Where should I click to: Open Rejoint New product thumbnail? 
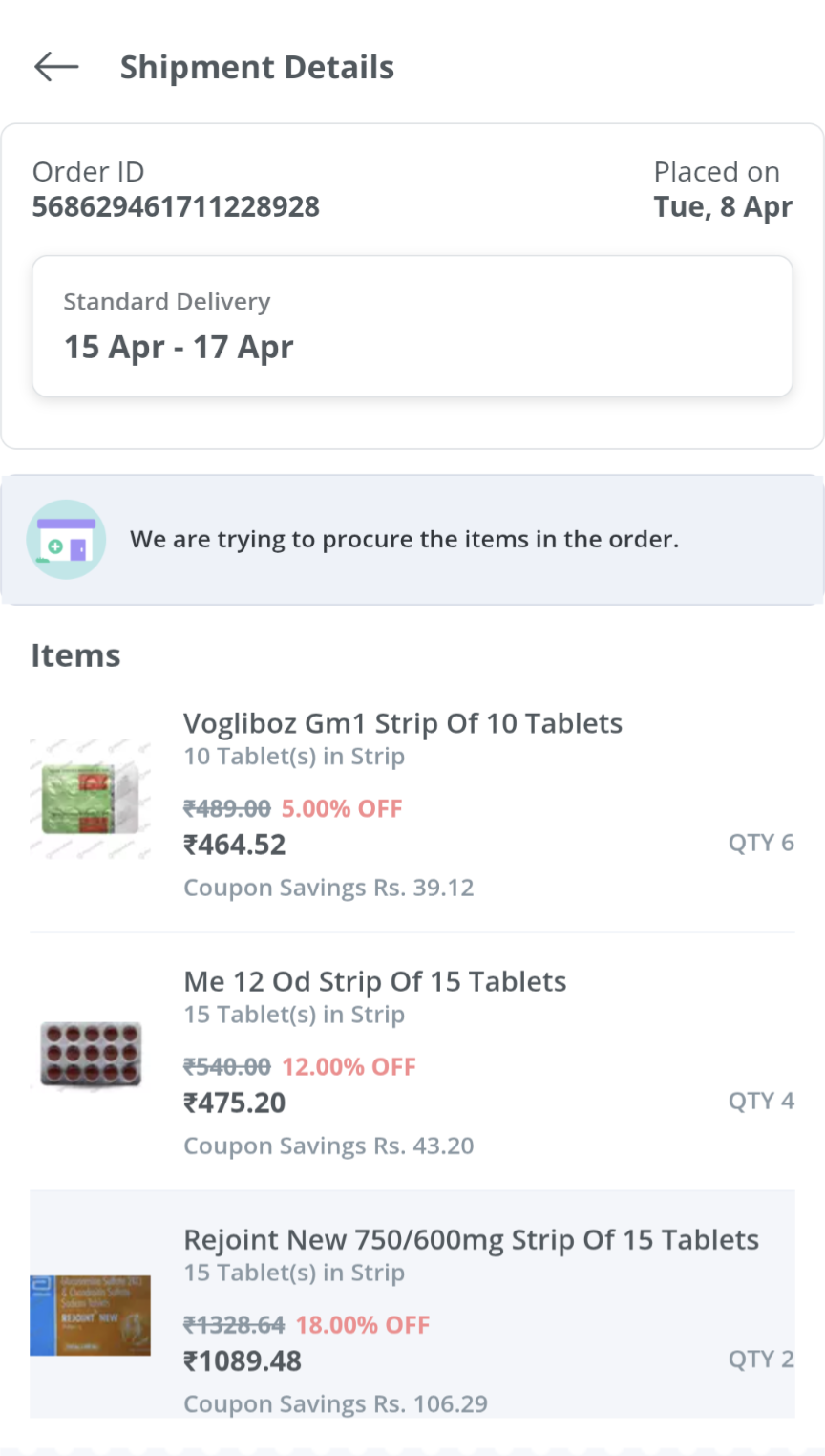tap(91, 1315)
